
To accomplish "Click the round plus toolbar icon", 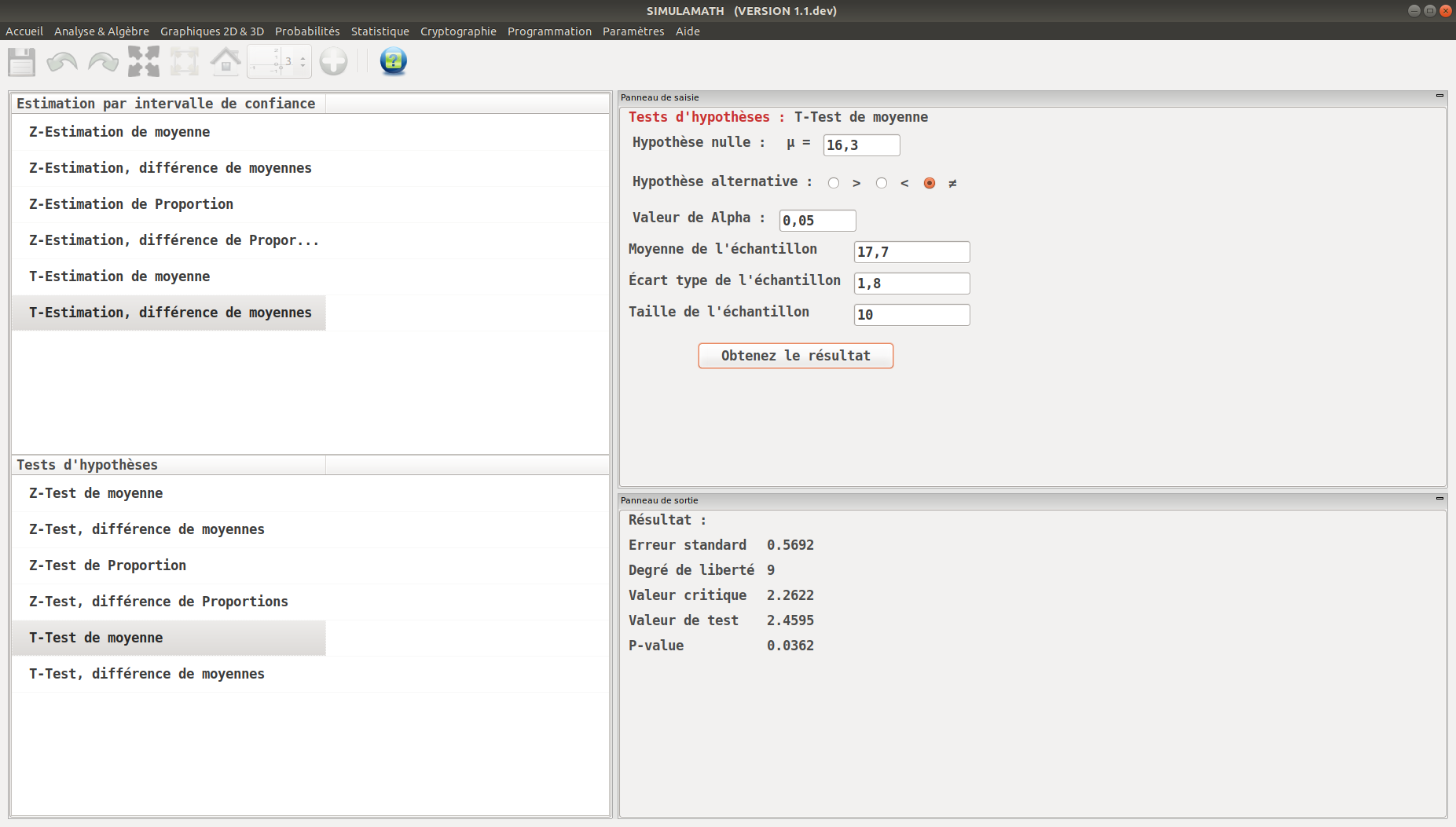I will point(333,61).
